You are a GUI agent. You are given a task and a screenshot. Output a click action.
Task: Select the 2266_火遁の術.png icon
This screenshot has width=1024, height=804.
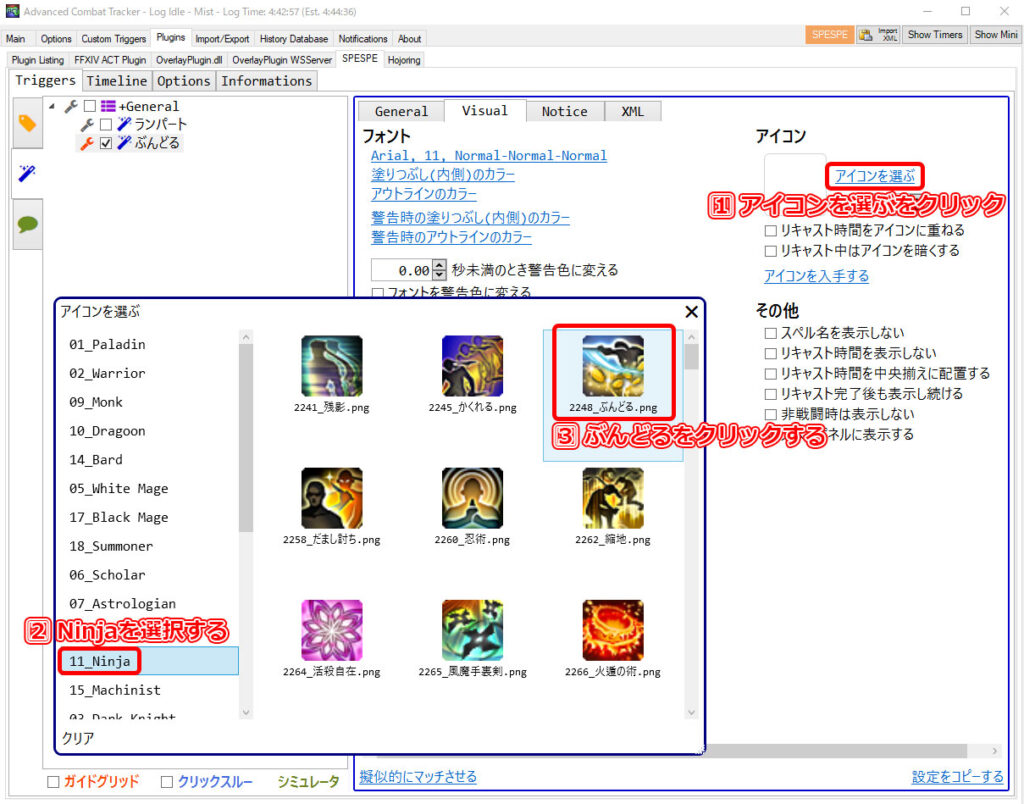click(x=613, y=630)
